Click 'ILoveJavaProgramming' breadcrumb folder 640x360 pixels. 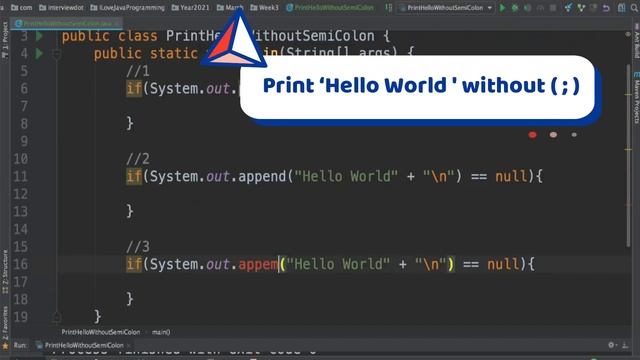[x=127, y=8]
